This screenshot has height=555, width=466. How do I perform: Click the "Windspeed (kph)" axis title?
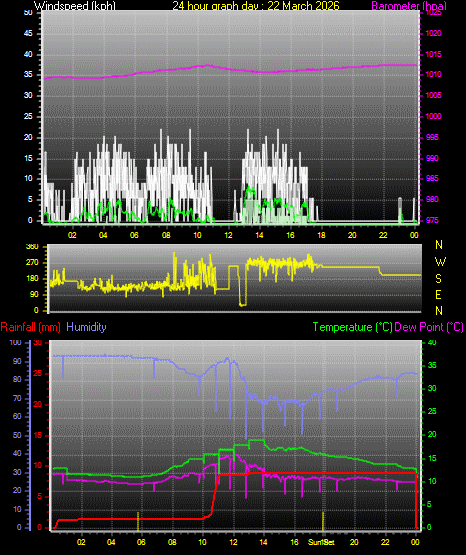pos(75,6)
